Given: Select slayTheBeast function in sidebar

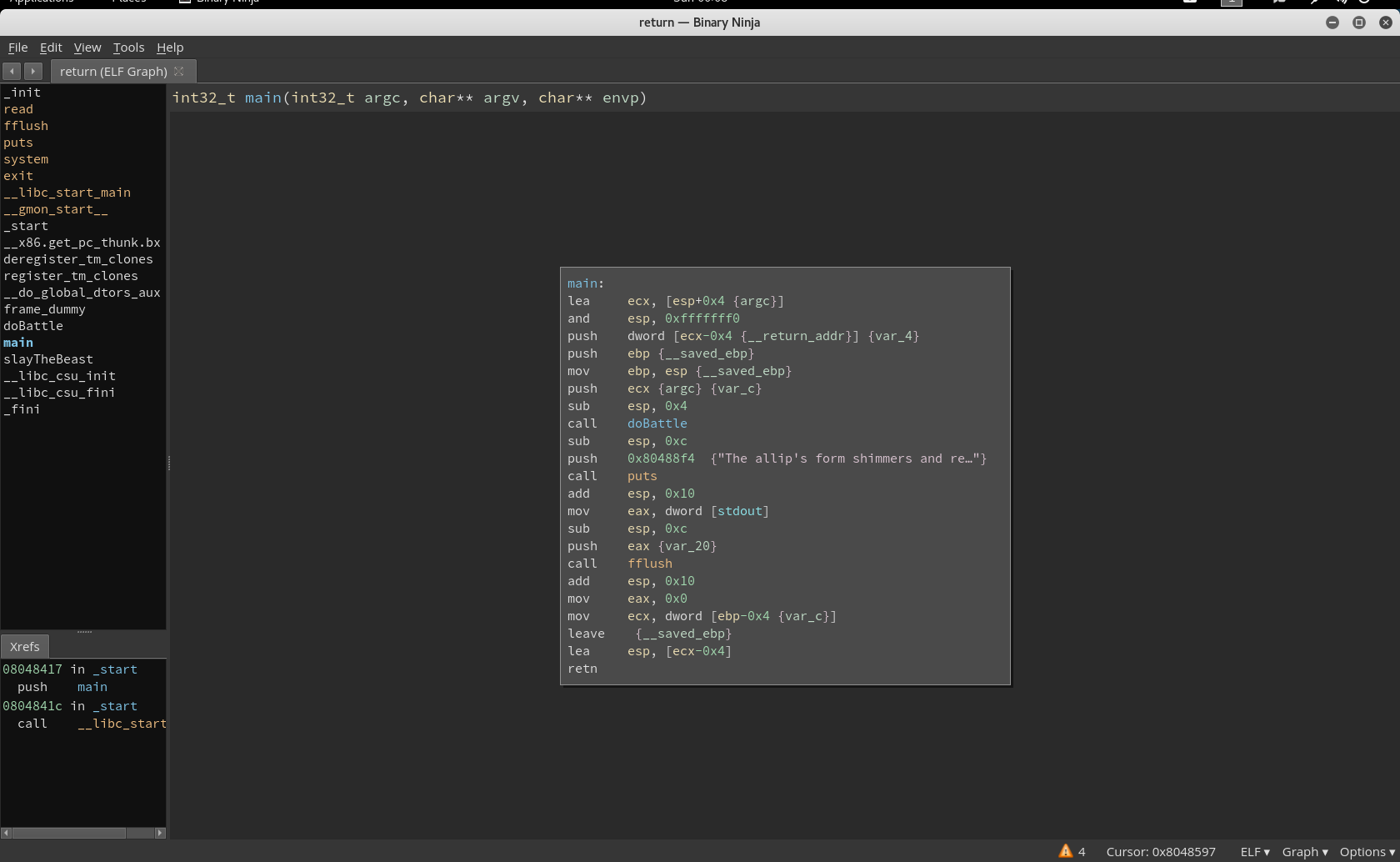Looking at the screenshot, I should [x=48, y=359].
